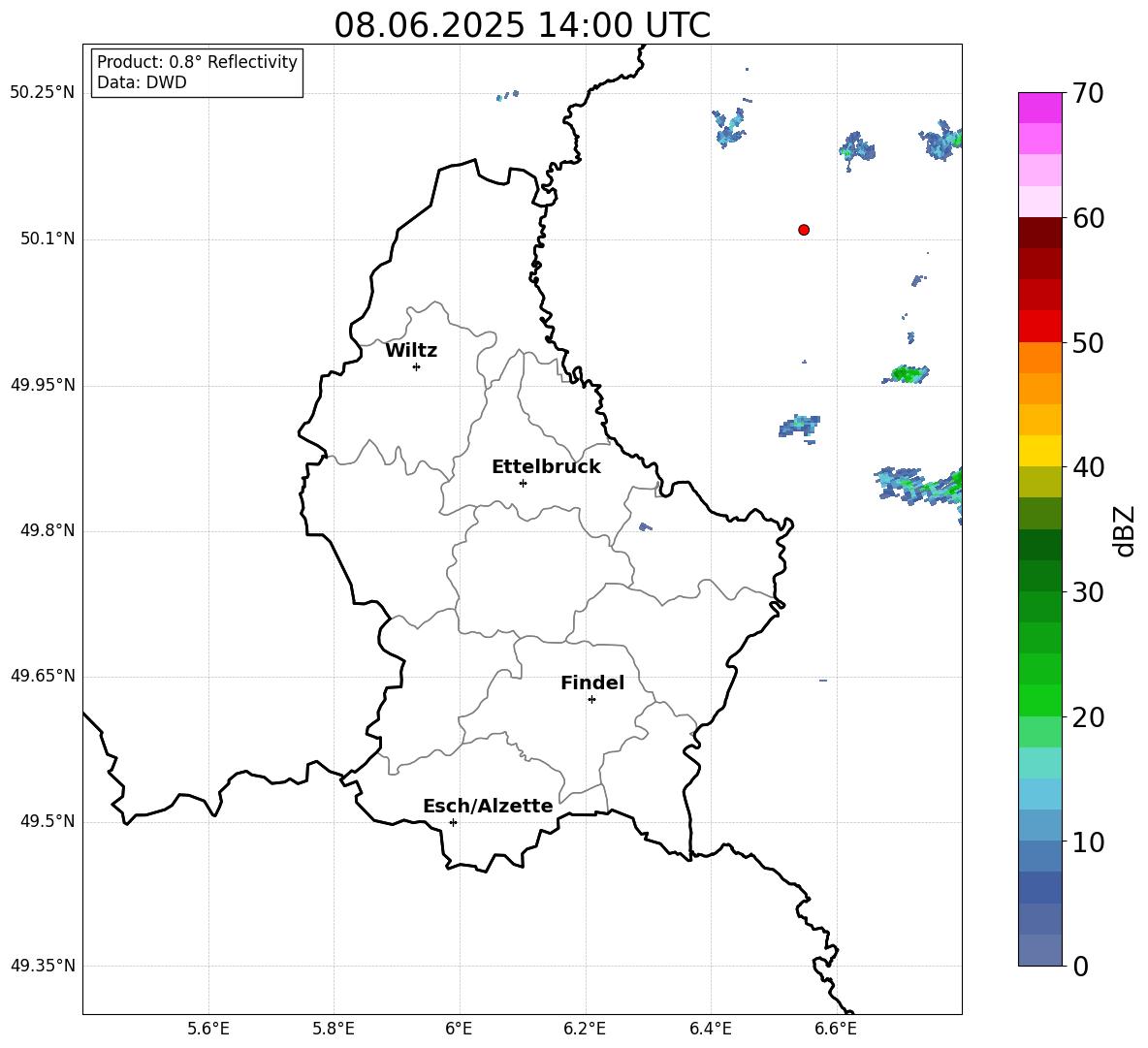Click the 50.25°N latitude label
The height and width of the screenshot is (1048, 1148).
click(43, 93)
